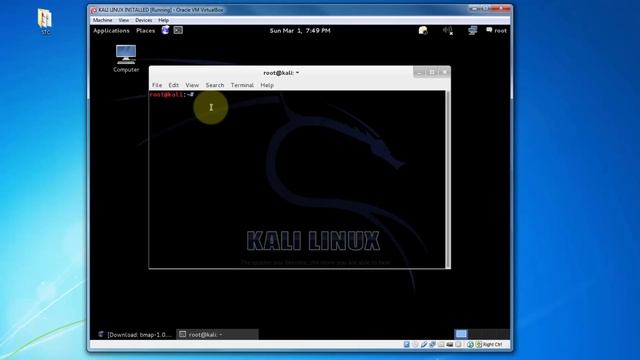Switch to Download bmap taskbar window
The height and width of the screenshot is (360, 640).
[x=135, y=334]
